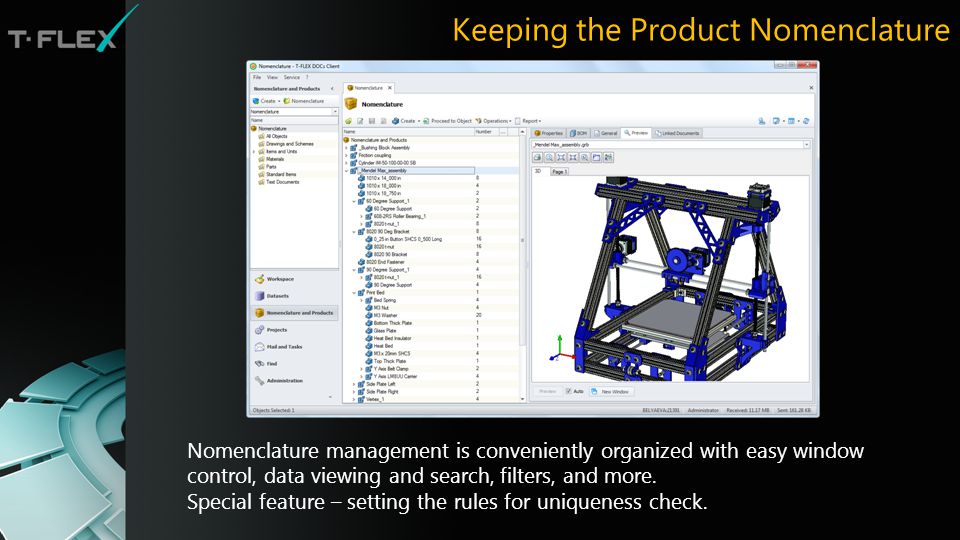Click the disabled Preview button
Viewport: 960px width, 540px height.
(x=547, y=391)
